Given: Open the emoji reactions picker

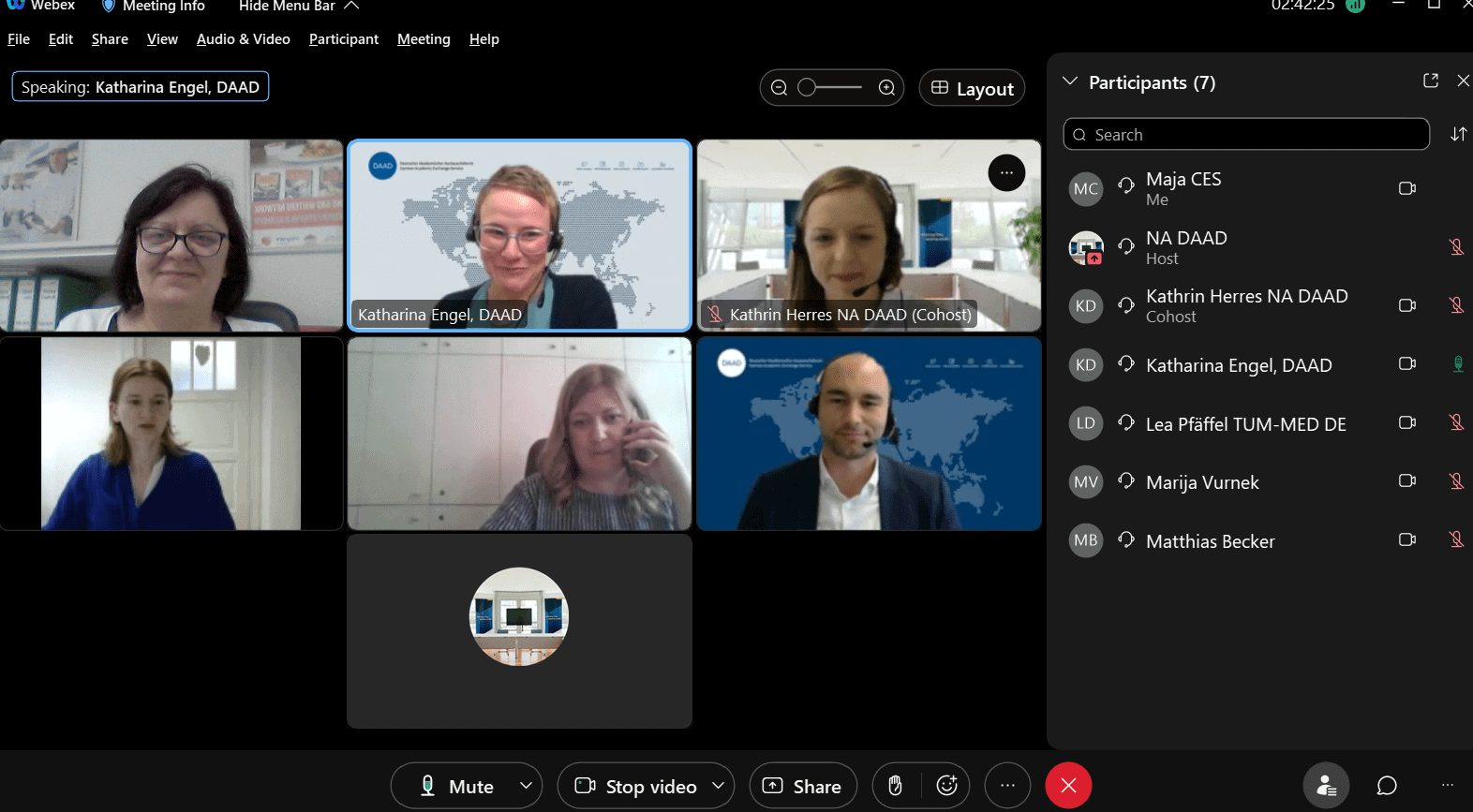Looking at the screenshot, I should click(x=946, y=786).
